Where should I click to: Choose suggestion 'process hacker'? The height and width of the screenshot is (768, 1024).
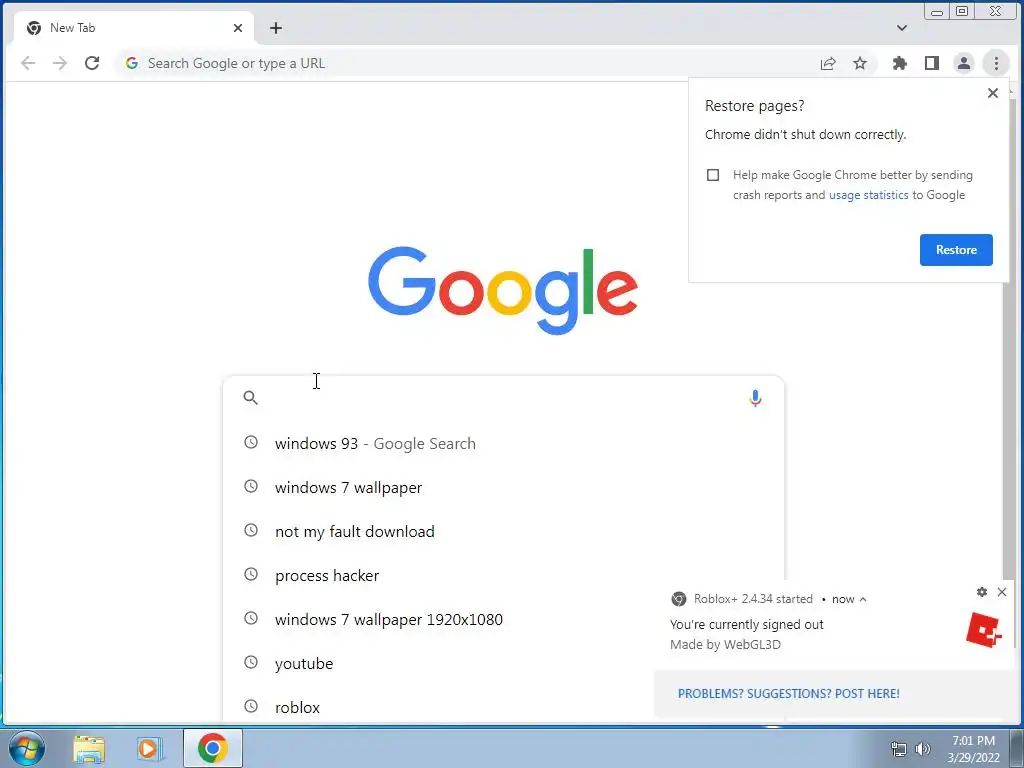point(503,575)
